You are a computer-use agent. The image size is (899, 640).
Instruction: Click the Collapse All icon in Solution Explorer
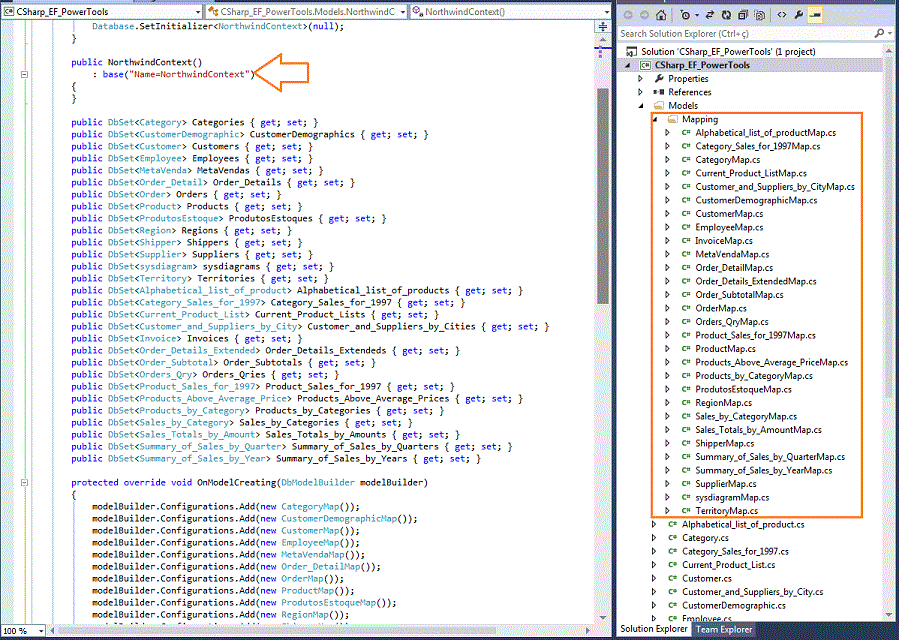coord(743,15)
